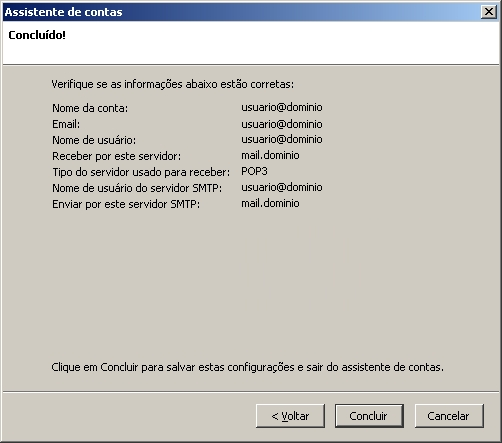Close the Assistente de contas window

(489, 12)
